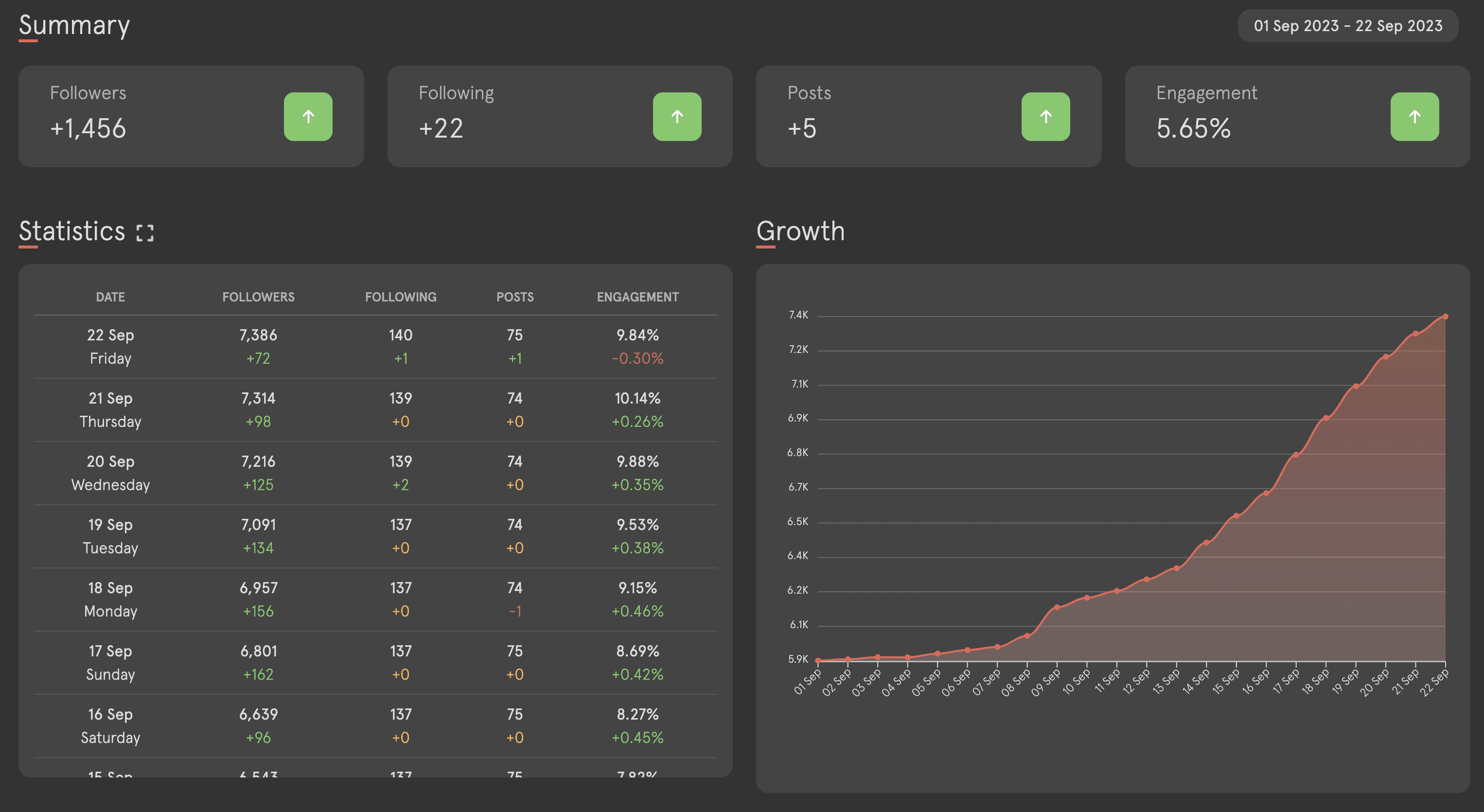The height and width of the screenshot is (812, 1484).
Task: Open the date range picker 01 Sep – 22 Sep 2023
Action: tap(1347, 26)
